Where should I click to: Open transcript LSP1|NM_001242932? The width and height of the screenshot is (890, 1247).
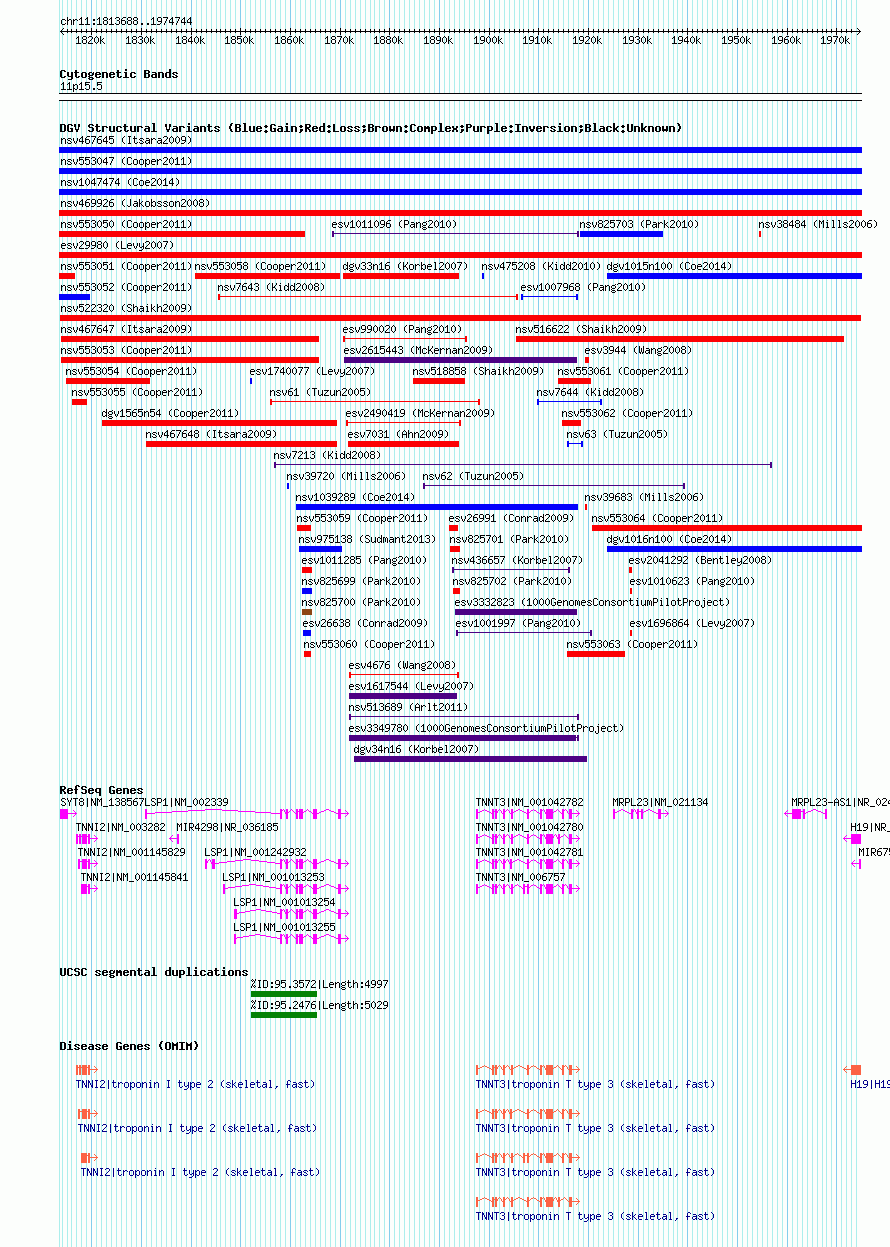coord(255,852)
